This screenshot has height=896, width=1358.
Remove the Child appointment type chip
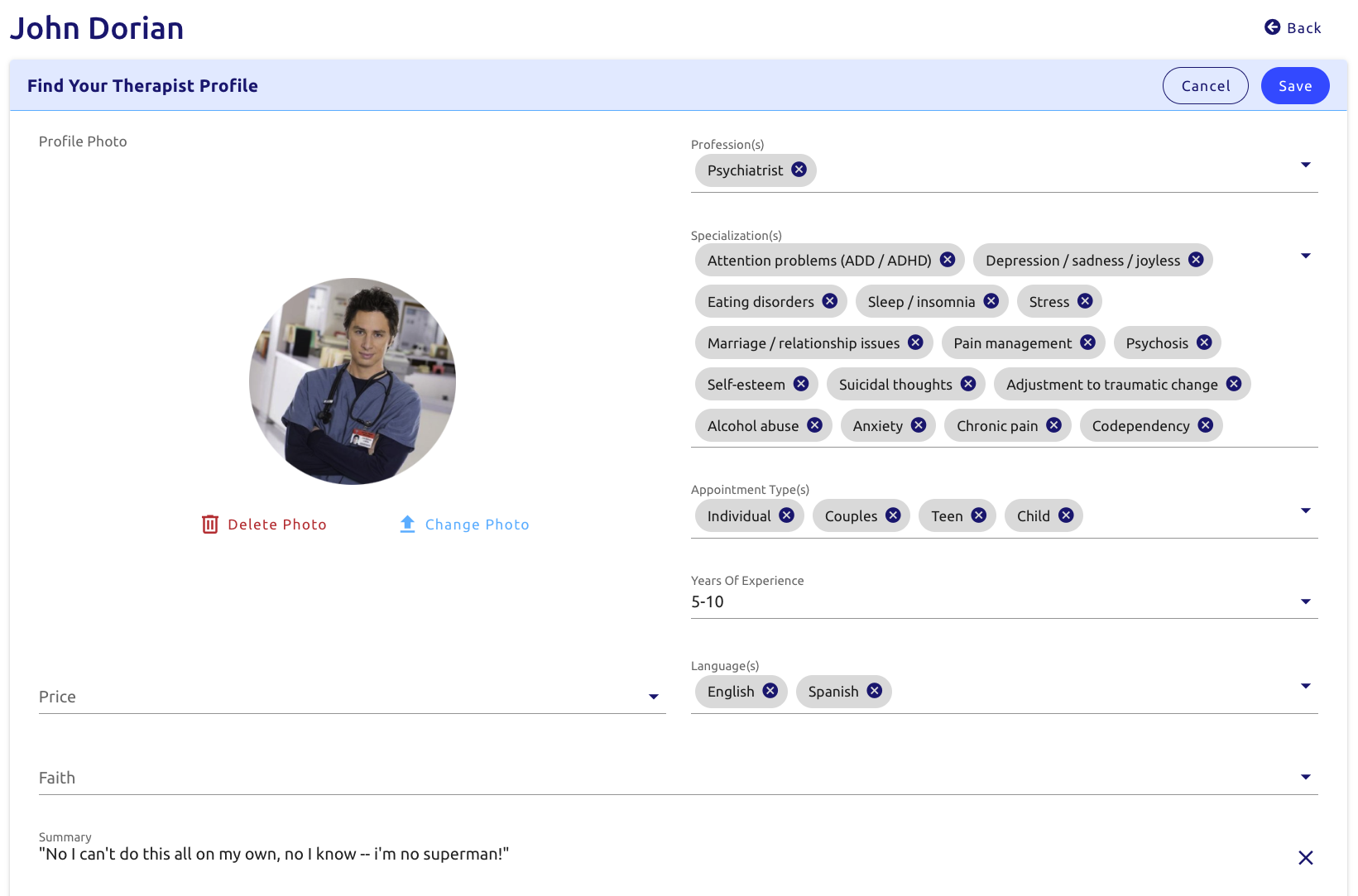pos(1066,515)
